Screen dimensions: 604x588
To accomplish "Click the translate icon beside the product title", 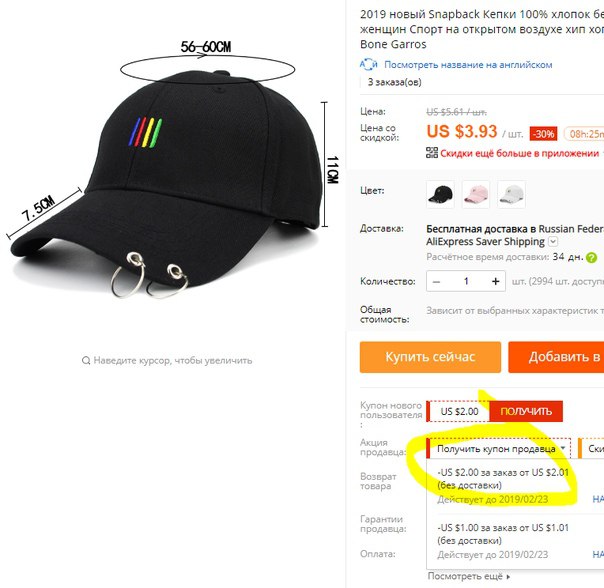I will 368,64.
